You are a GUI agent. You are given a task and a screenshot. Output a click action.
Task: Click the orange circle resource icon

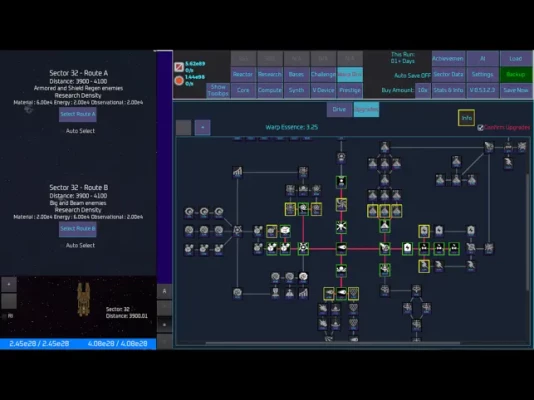point(179,81)
